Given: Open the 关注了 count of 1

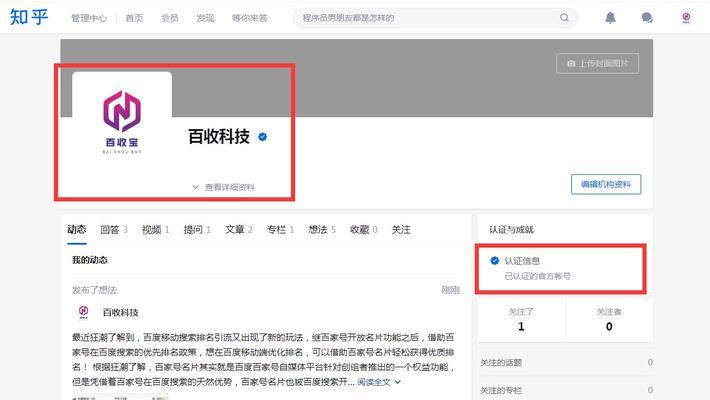Looking at the screenshot, I should (x=521, y=319).
